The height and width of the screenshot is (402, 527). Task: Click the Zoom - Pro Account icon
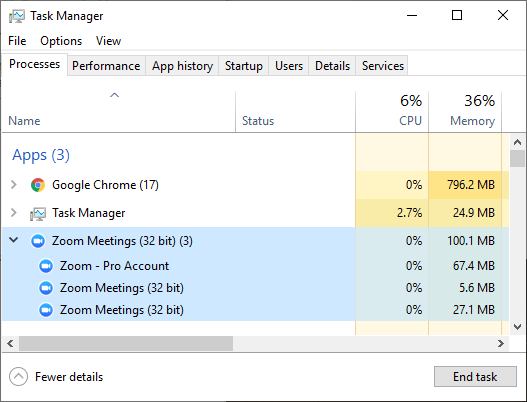[46, 266]
